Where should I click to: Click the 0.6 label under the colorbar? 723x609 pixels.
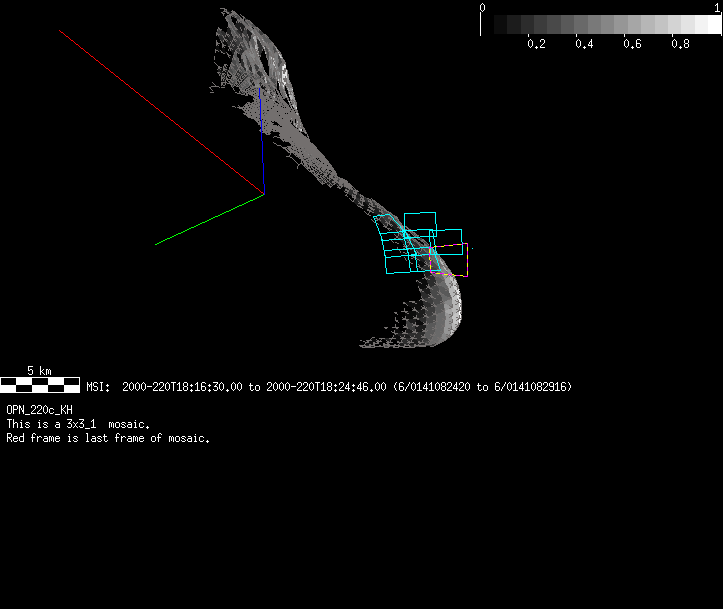[x=632, y=44]
